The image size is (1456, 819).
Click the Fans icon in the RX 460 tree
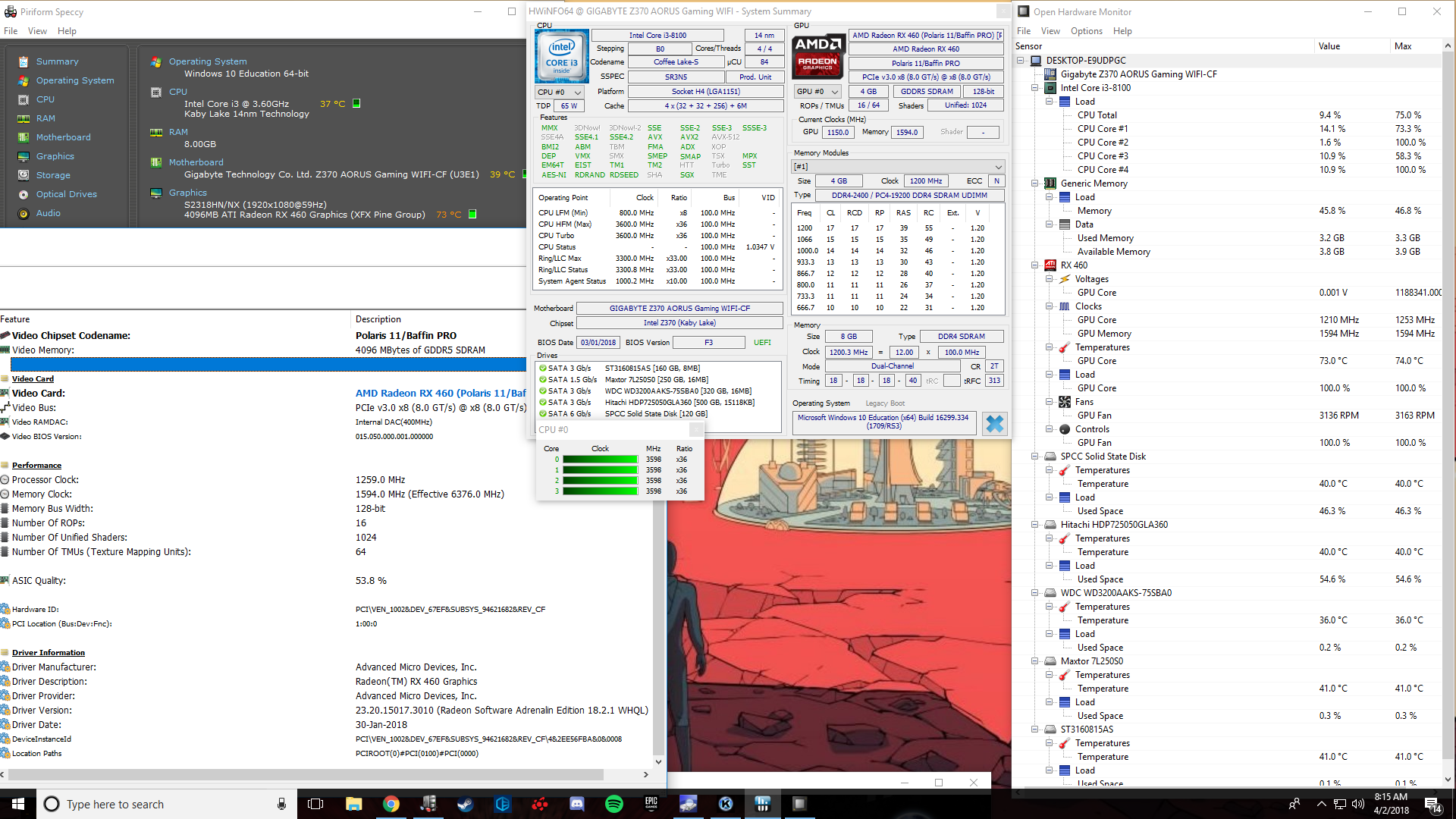[x=1065, y=402]
